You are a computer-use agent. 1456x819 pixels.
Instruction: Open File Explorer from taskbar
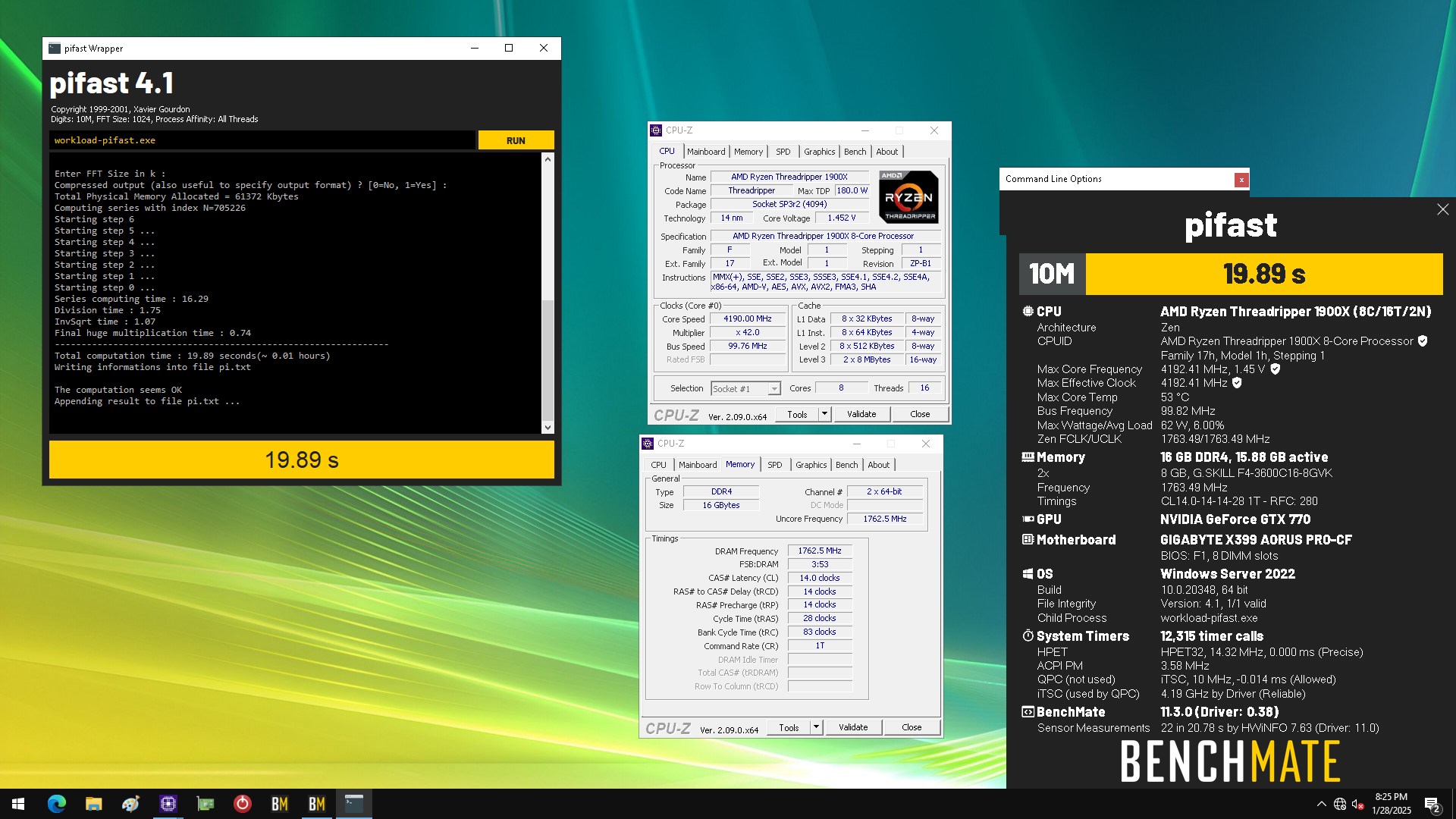click(x=93, y=804)
